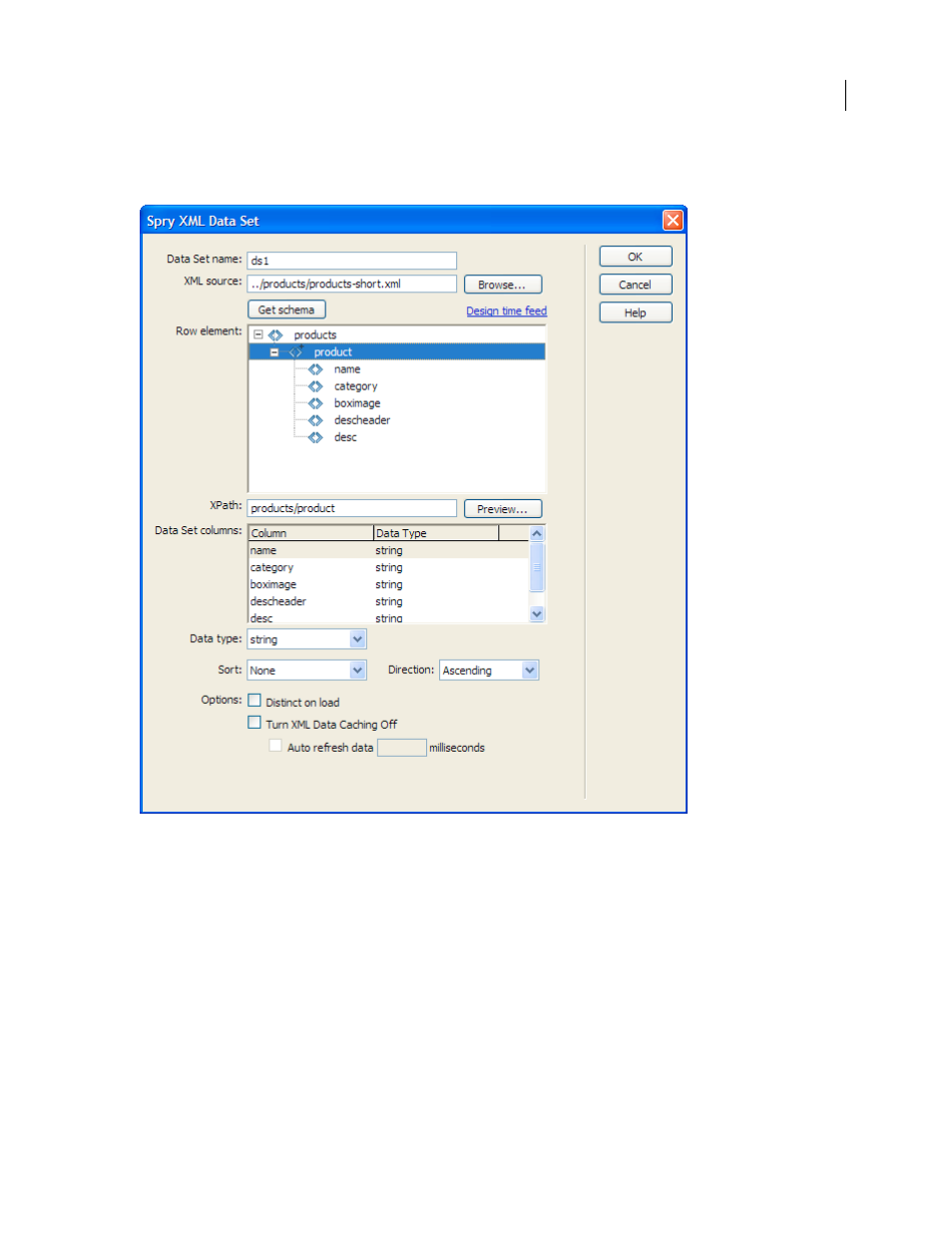This screenshot has height=1233, width=952.
Task: Click the icon beside the category element
Action: click(315, 386)
